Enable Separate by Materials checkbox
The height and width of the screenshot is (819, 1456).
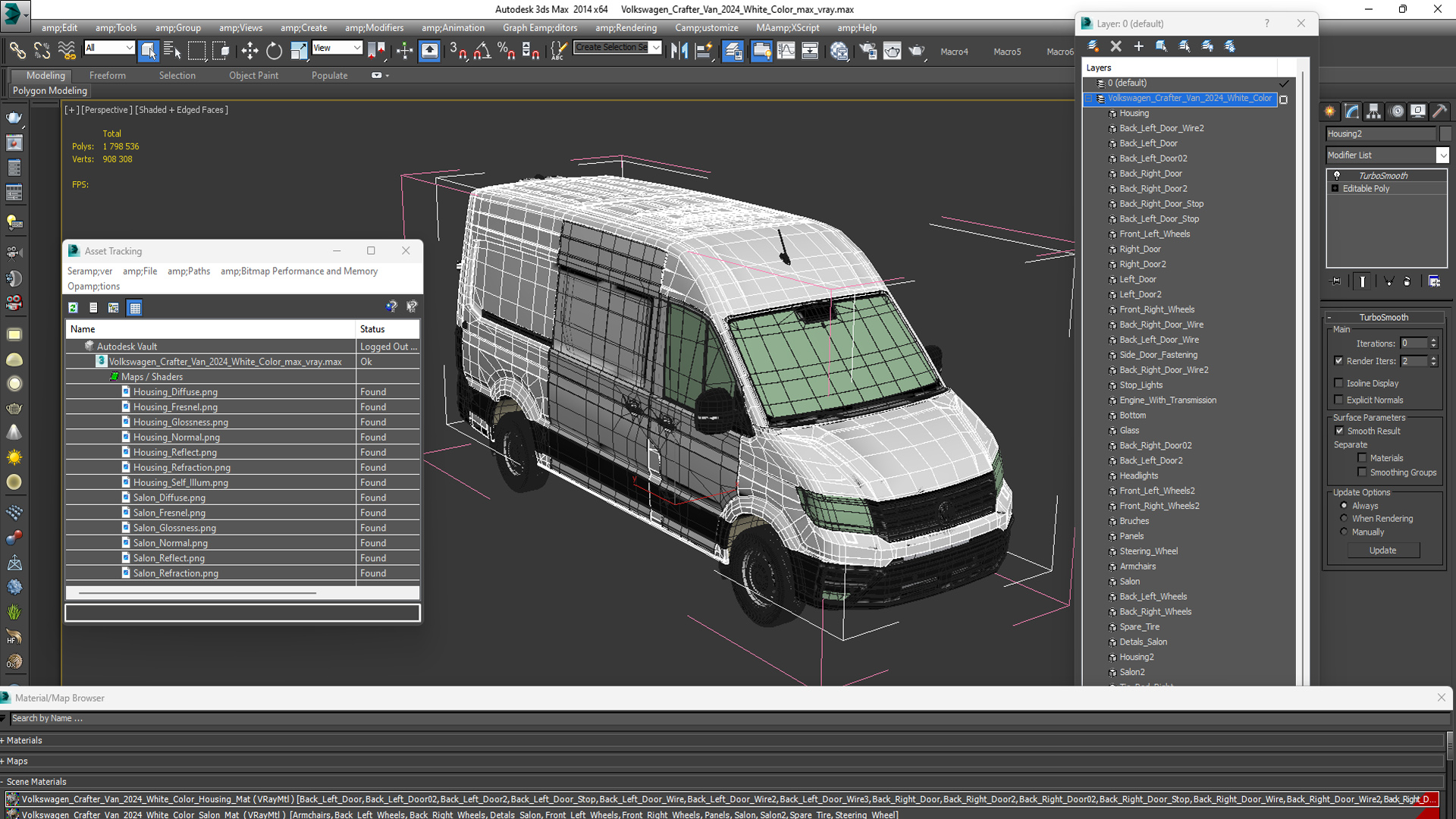[1363, 458]
